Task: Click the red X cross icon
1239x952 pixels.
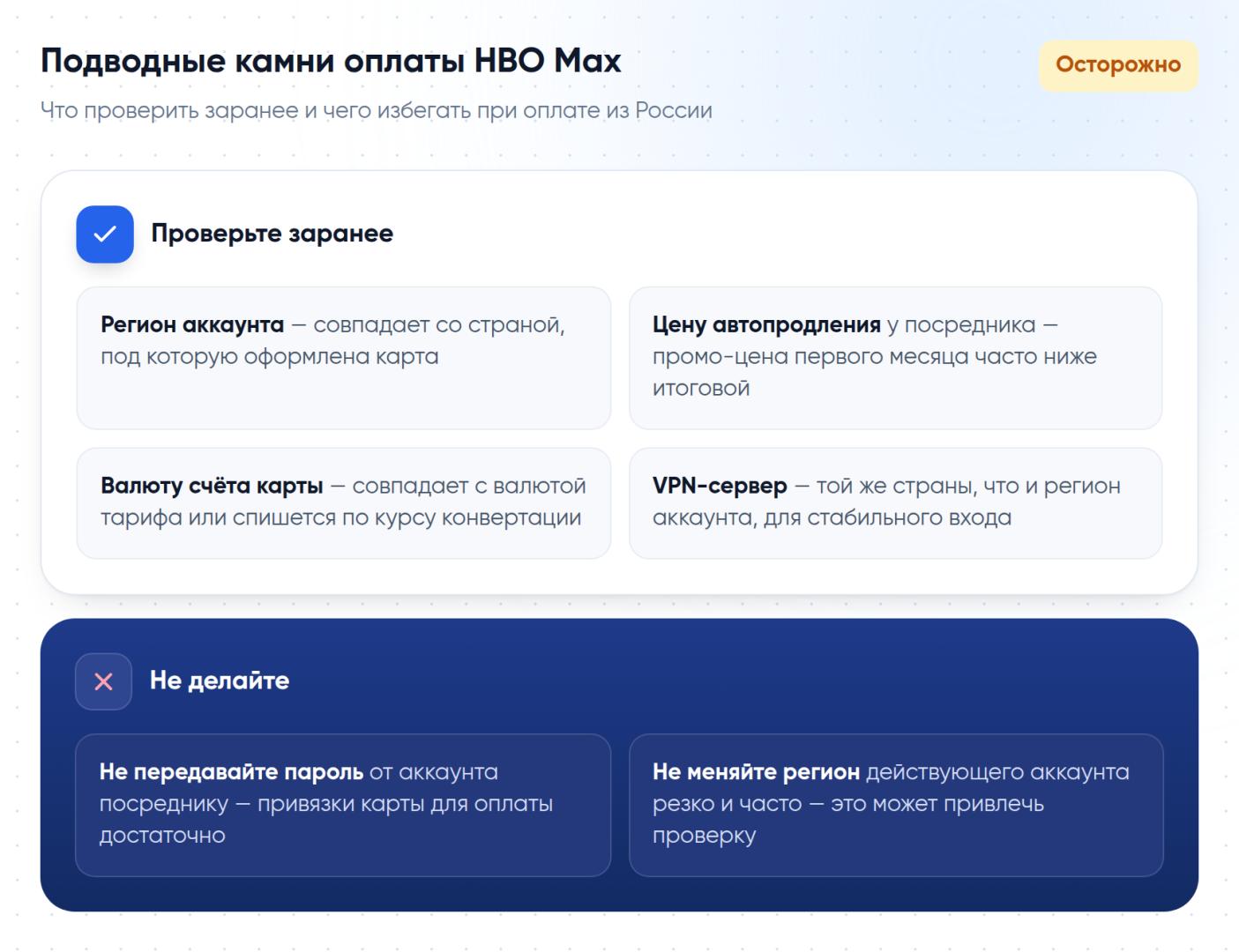Action: pyautogui.click(x=103, y=681)
